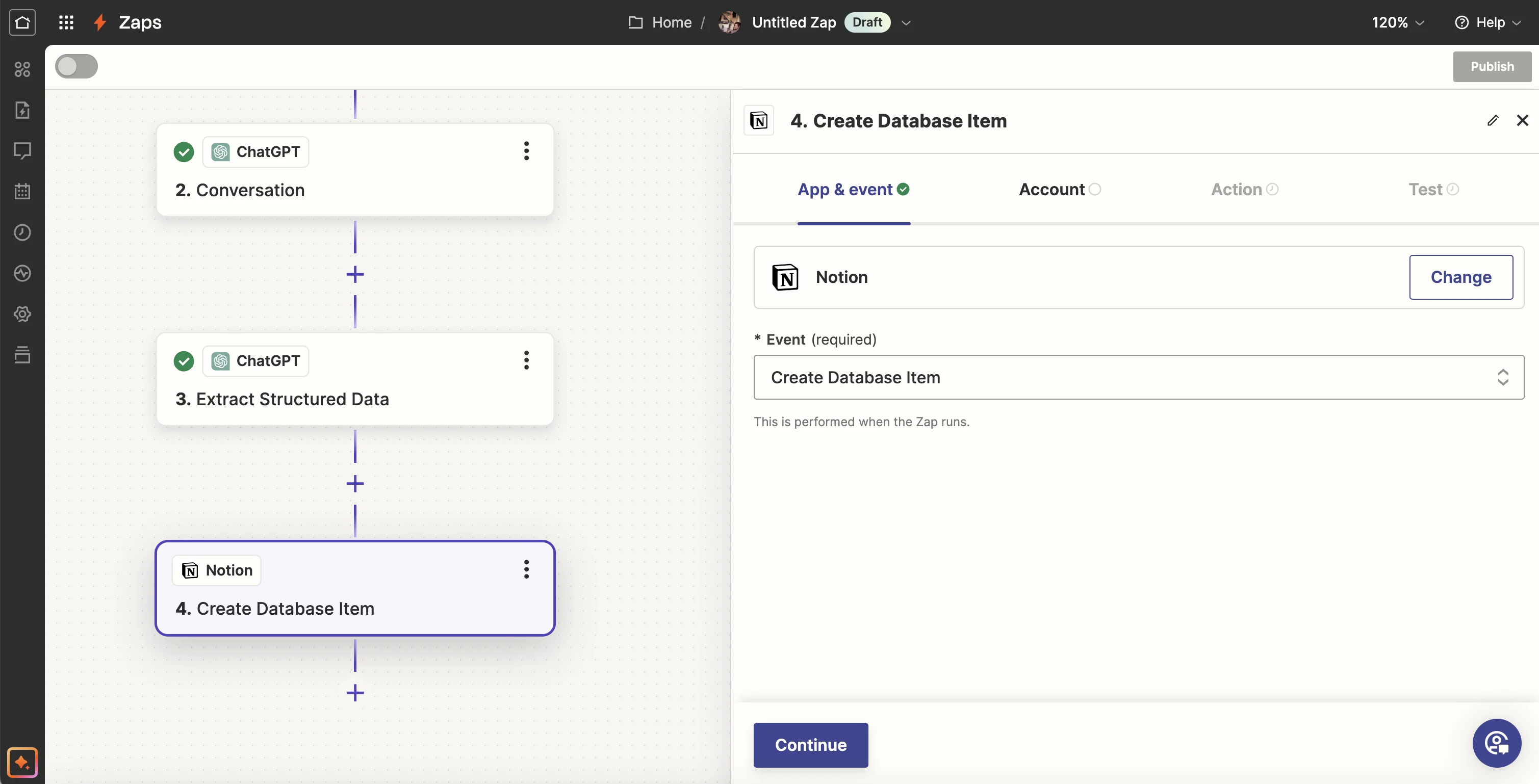Image resolution: width=1539 pixels, height=784 pixels.
Task: Expand the 120% zoom level dropdown
Action: [1397, 22]
